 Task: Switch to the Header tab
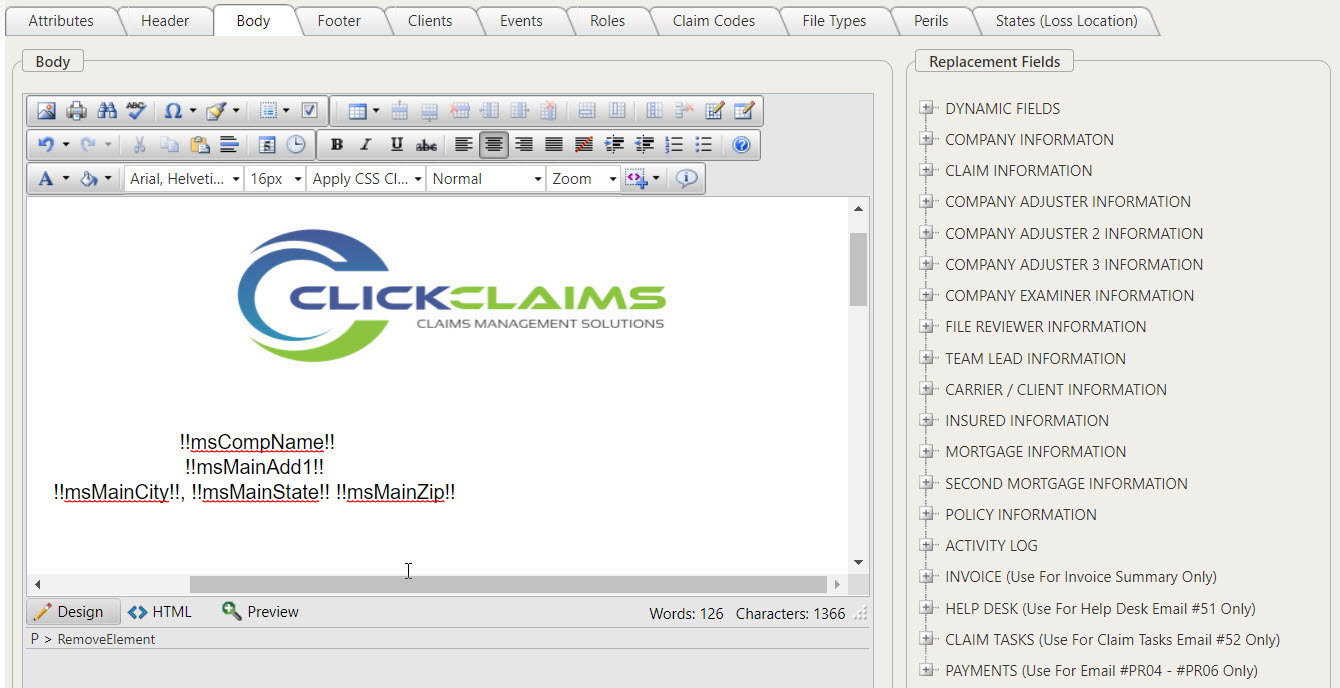click(165, 20)
